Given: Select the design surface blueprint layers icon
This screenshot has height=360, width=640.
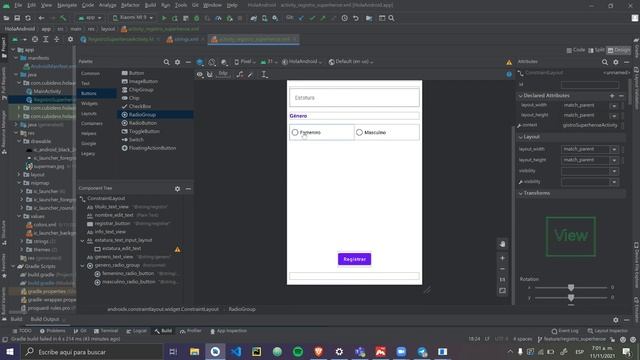Looking at the screenshot, I should (x=200, y=62).
